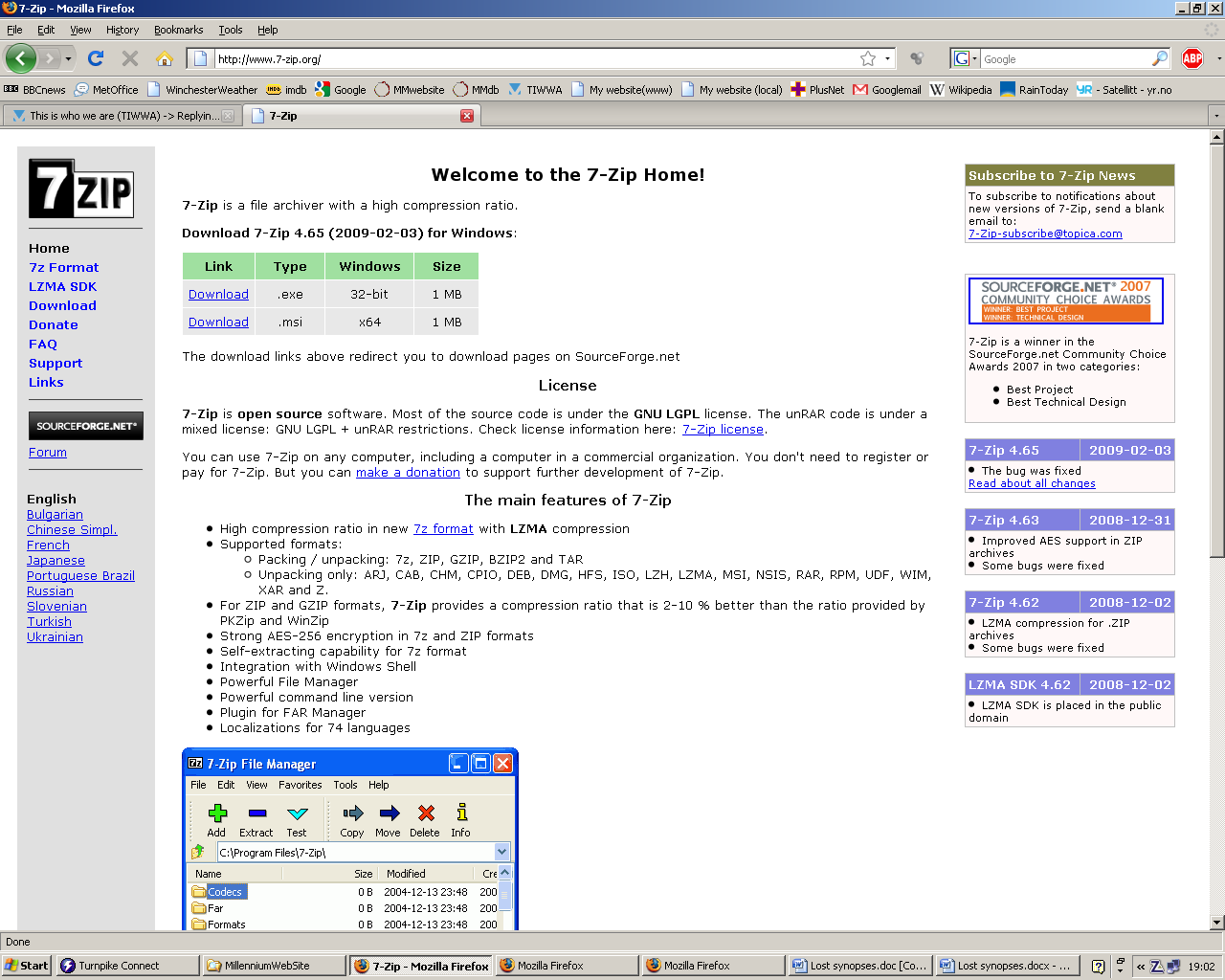The width and height of the screenshot is (1225, 980).
Task: Open the 7z Format sidebar link
Action: point(63,268)
